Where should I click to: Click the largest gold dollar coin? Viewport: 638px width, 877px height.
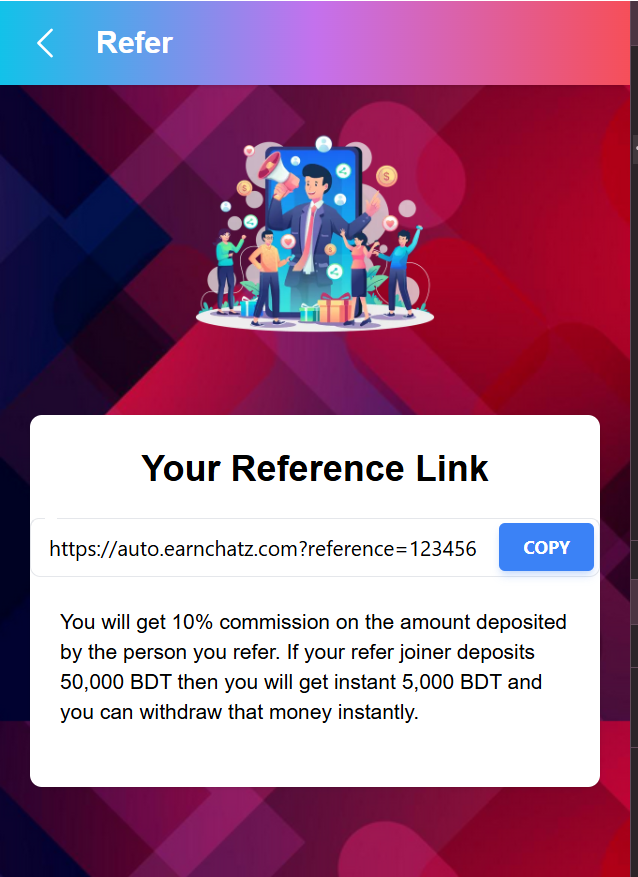tap(386, 176)
